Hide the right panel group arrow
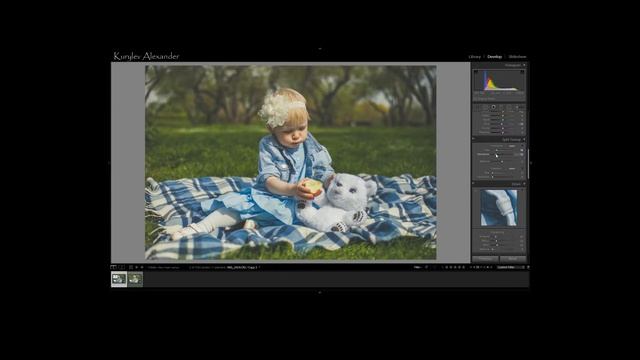Viewport: 640px width, 360px height. [x=531, y=163]
